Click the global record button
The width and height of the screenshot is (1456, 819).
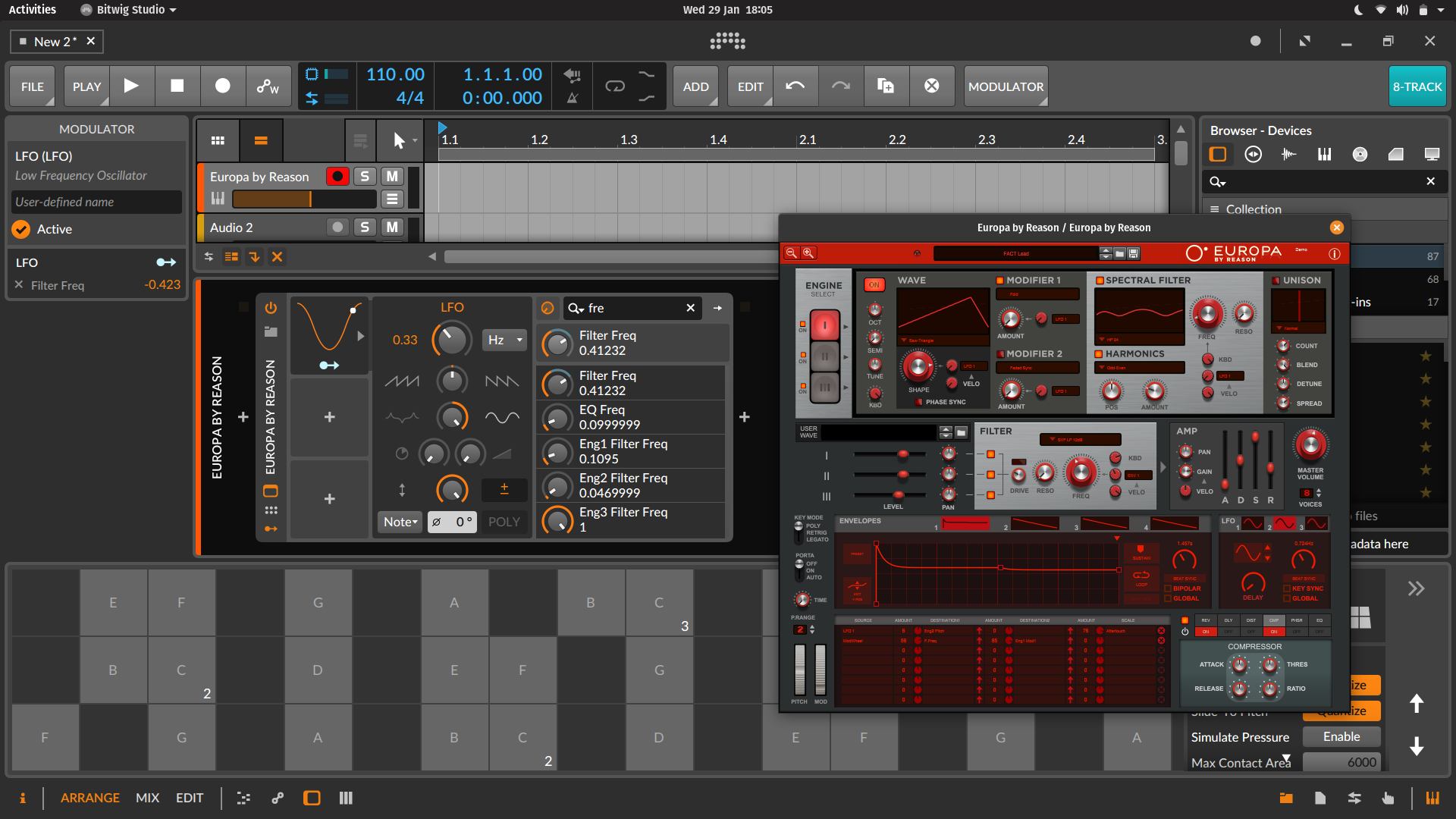pyautogui.click(x=222, y=86)
